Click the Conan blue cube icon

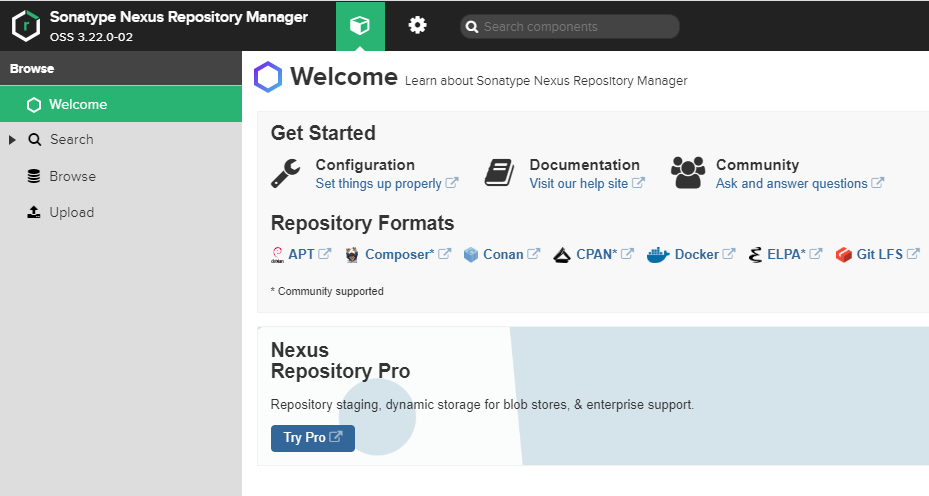(x=470, y=255)
